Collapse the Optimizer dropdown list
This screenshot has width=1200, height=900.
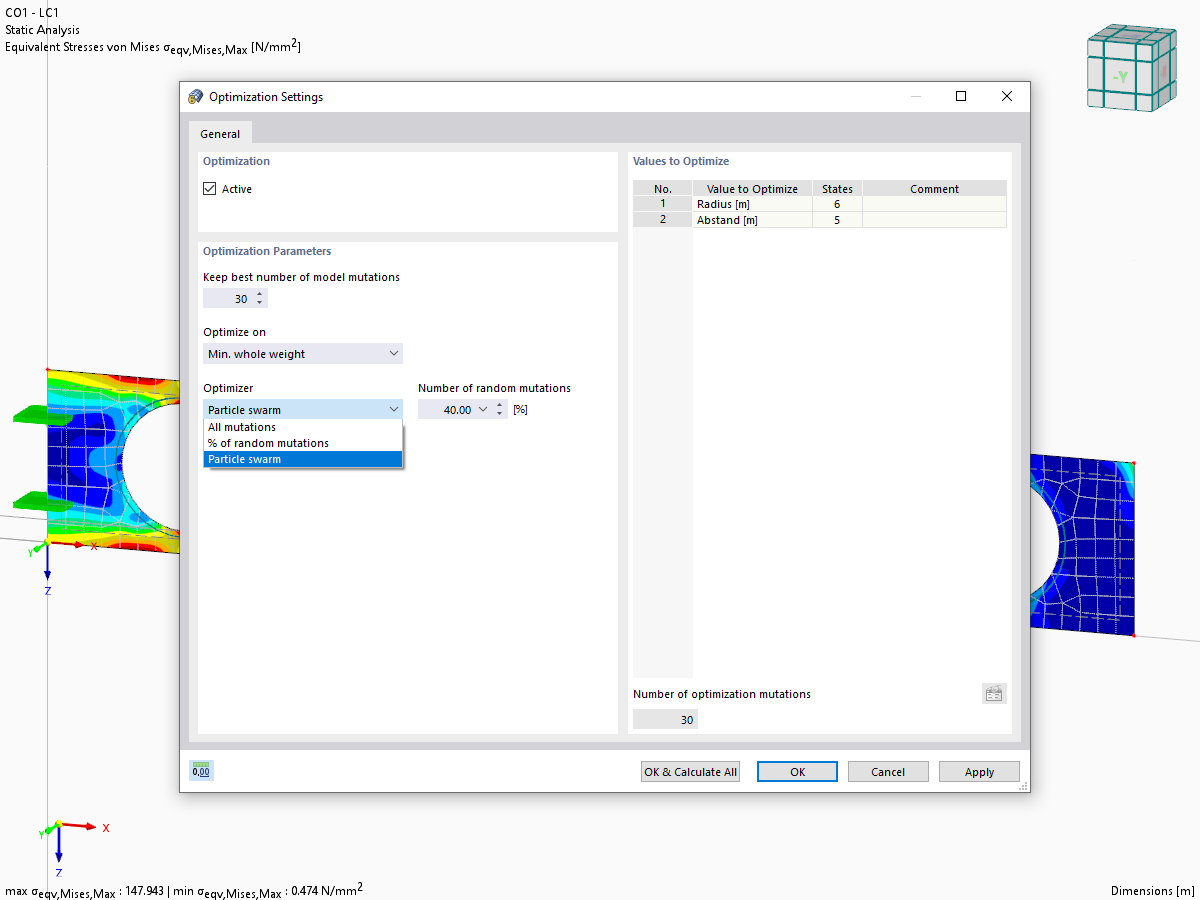click(x=393, y=408)
